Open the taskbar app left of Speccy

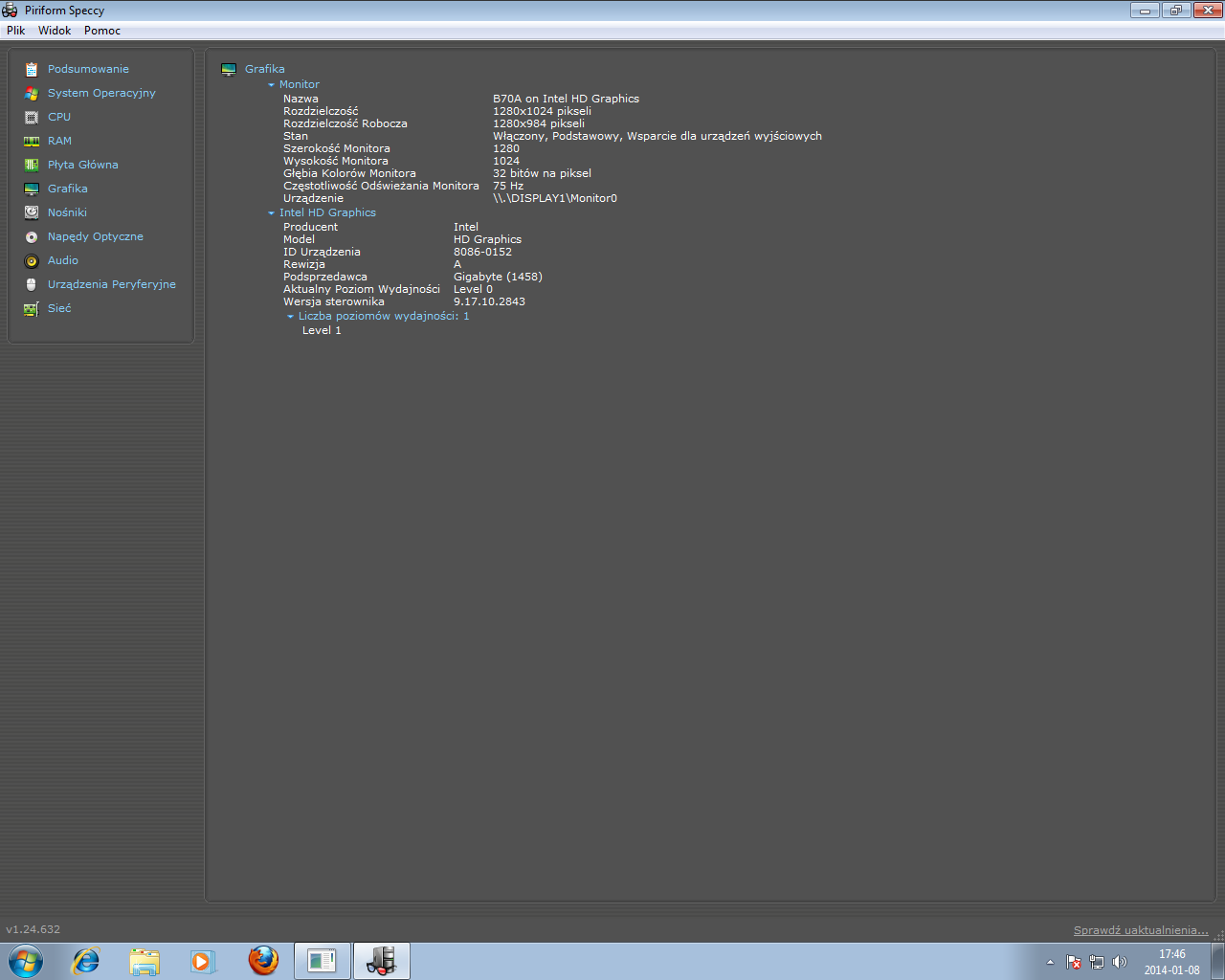(323, 961)
